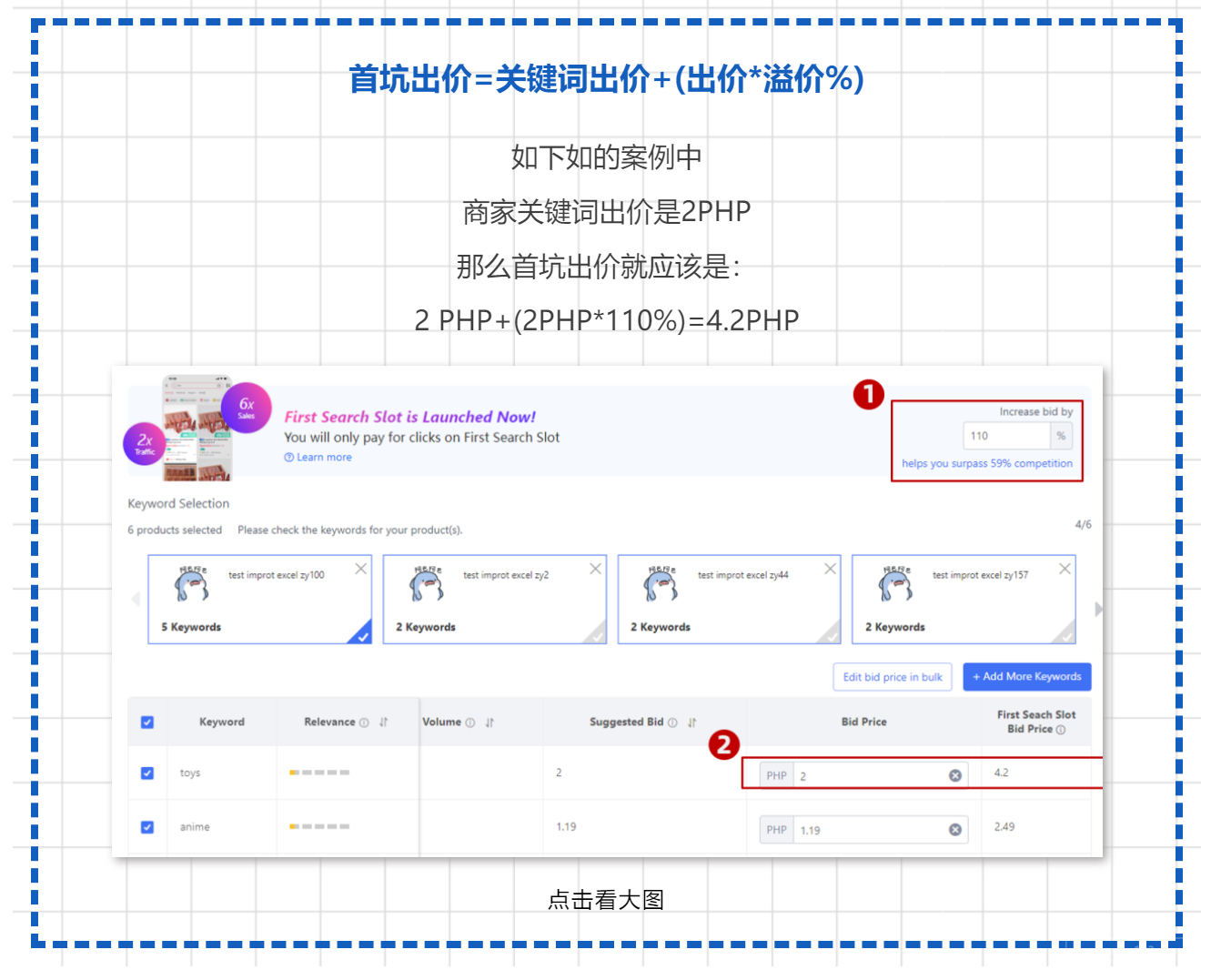The width and height of the screenshot is (1211, 980).
Task: Click the Suggested Bid info icon
Action: [672, 722]
